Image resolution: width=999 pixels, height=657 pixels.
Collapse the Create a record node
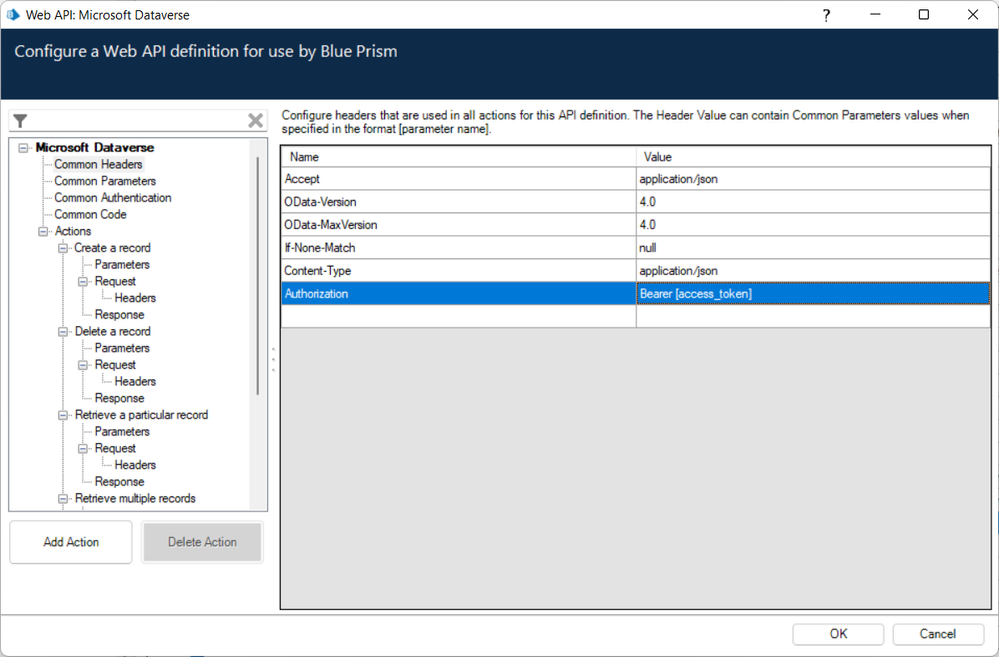click(63, 248)
